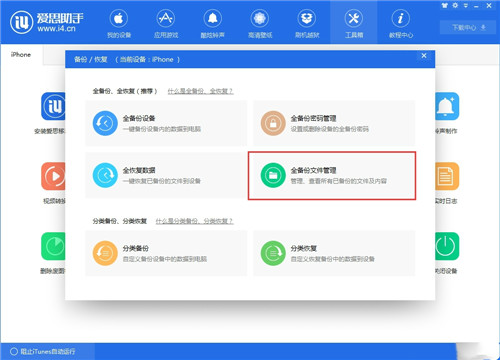
Task: Click the 全备份密码管理 lock icon
Action: pos(273,123)
